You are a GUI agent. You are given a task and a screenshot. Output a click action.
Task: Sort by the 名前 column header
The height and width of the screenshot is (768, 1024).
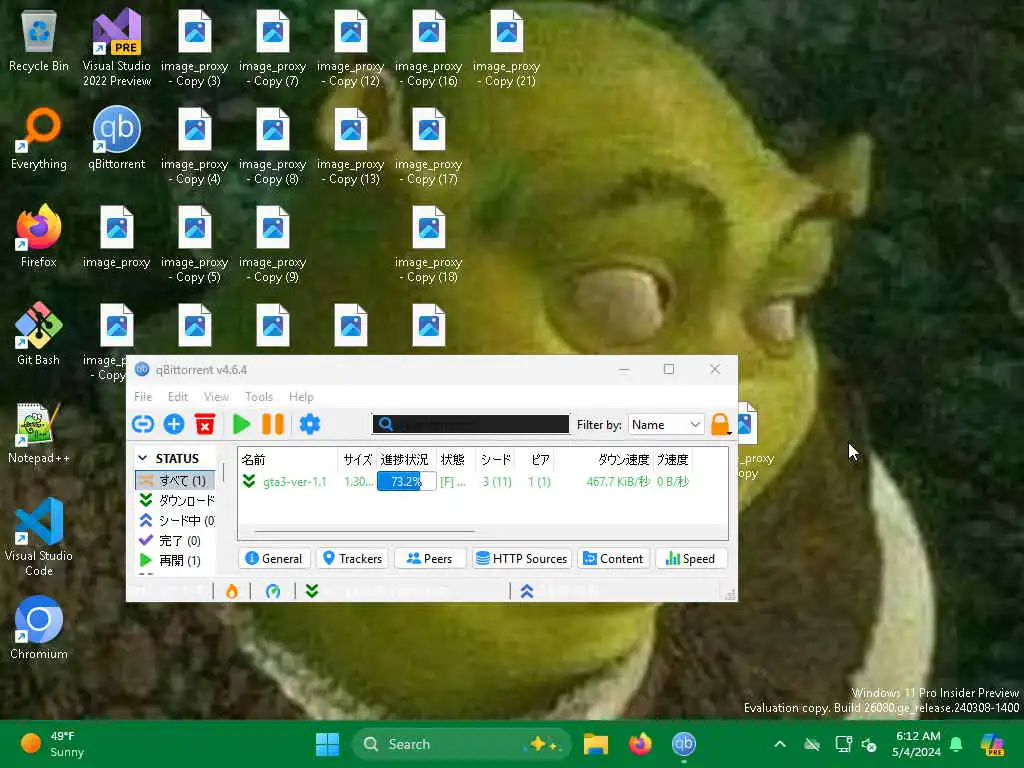[x=287, y=460]
